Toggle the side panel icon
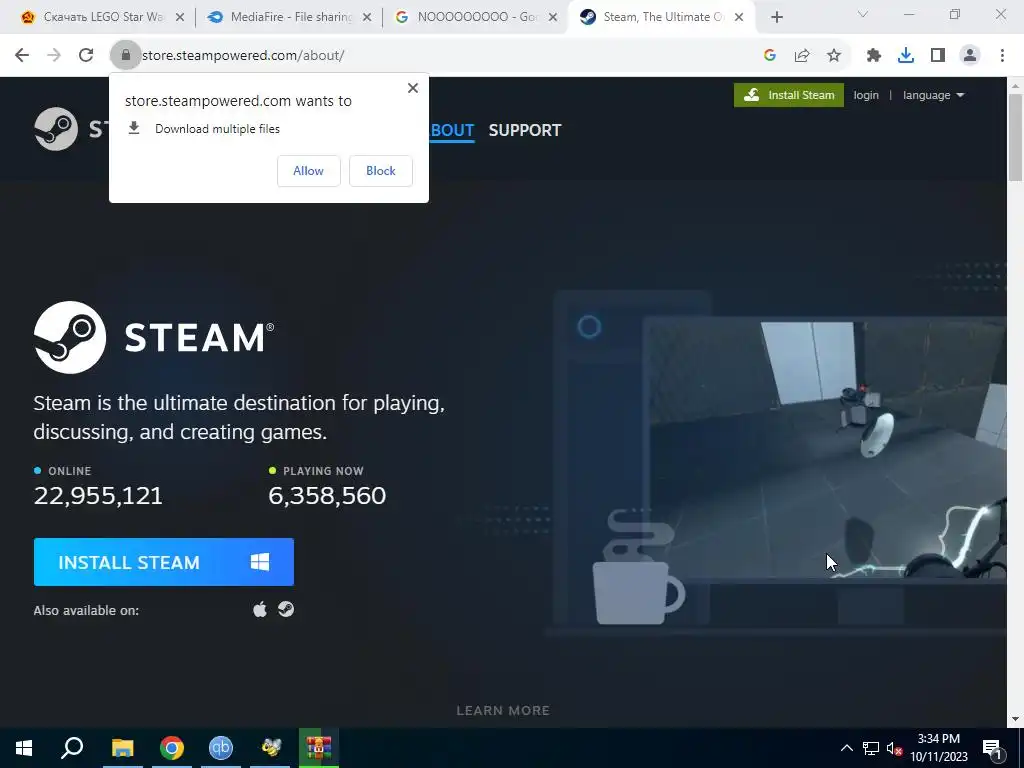Screen dimensions: 1024x768 (x=938, y=56)
